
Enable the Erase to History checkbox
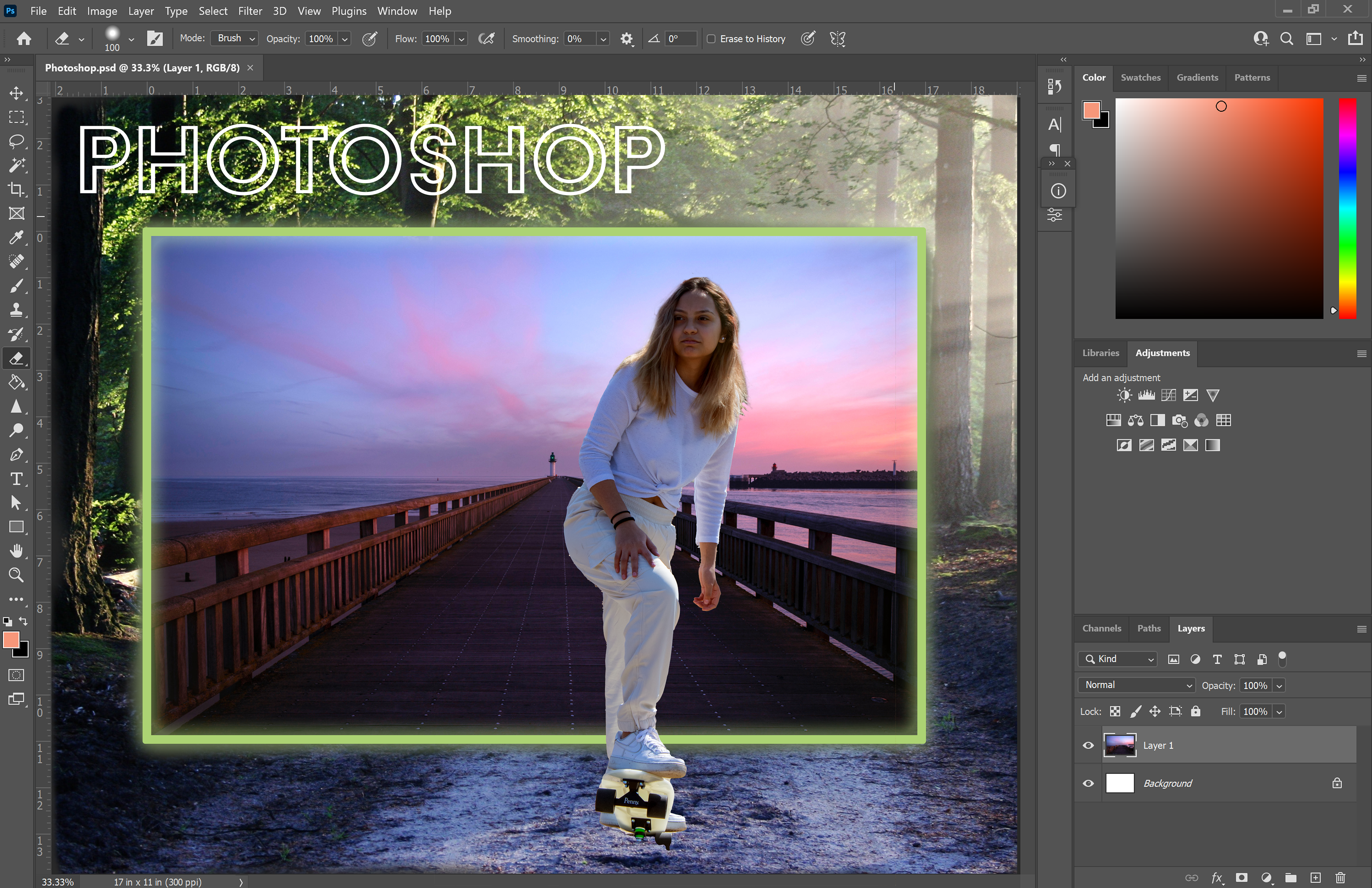coord(711,39)
